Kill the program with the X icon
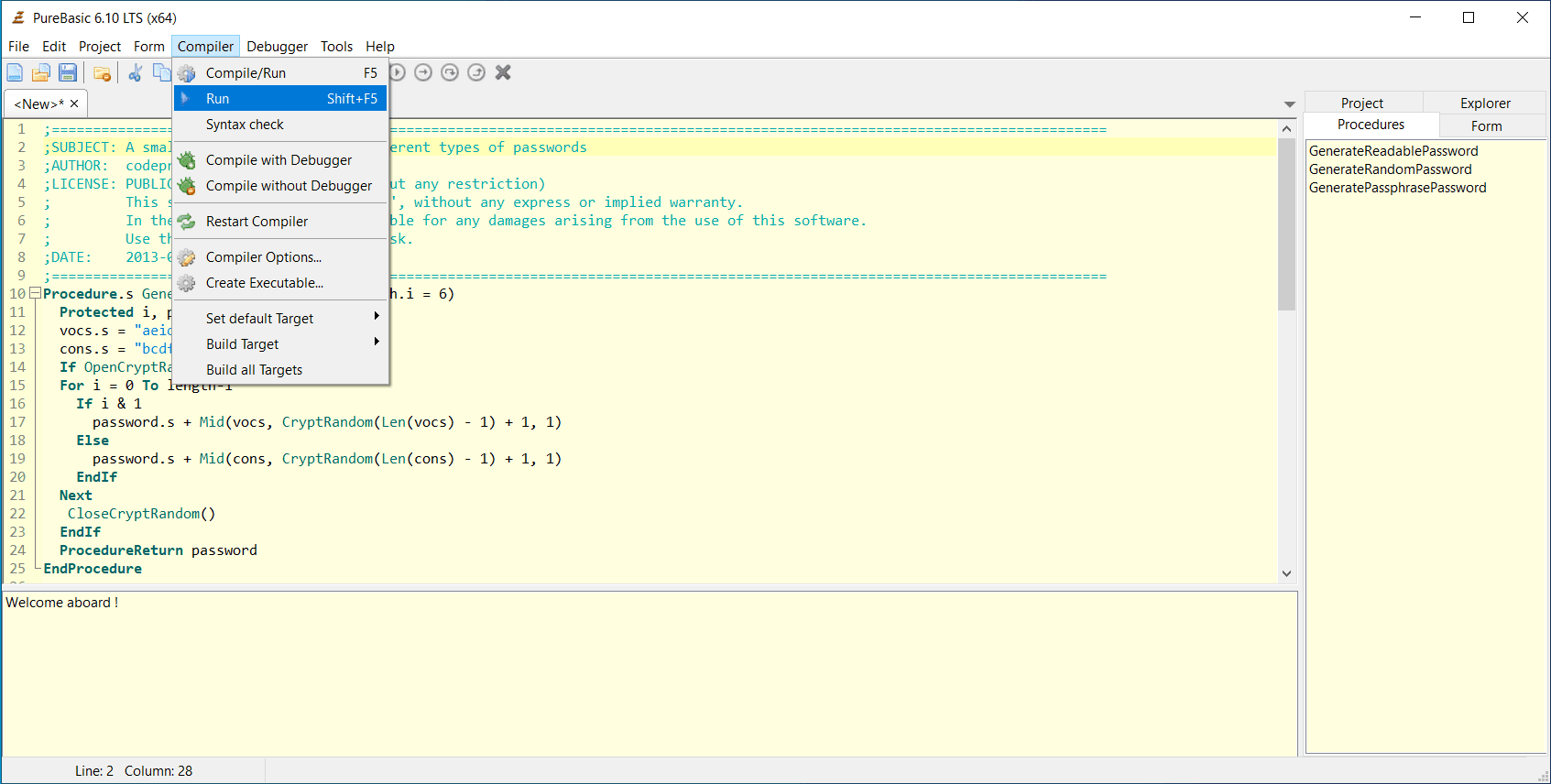 pos(503,72)
